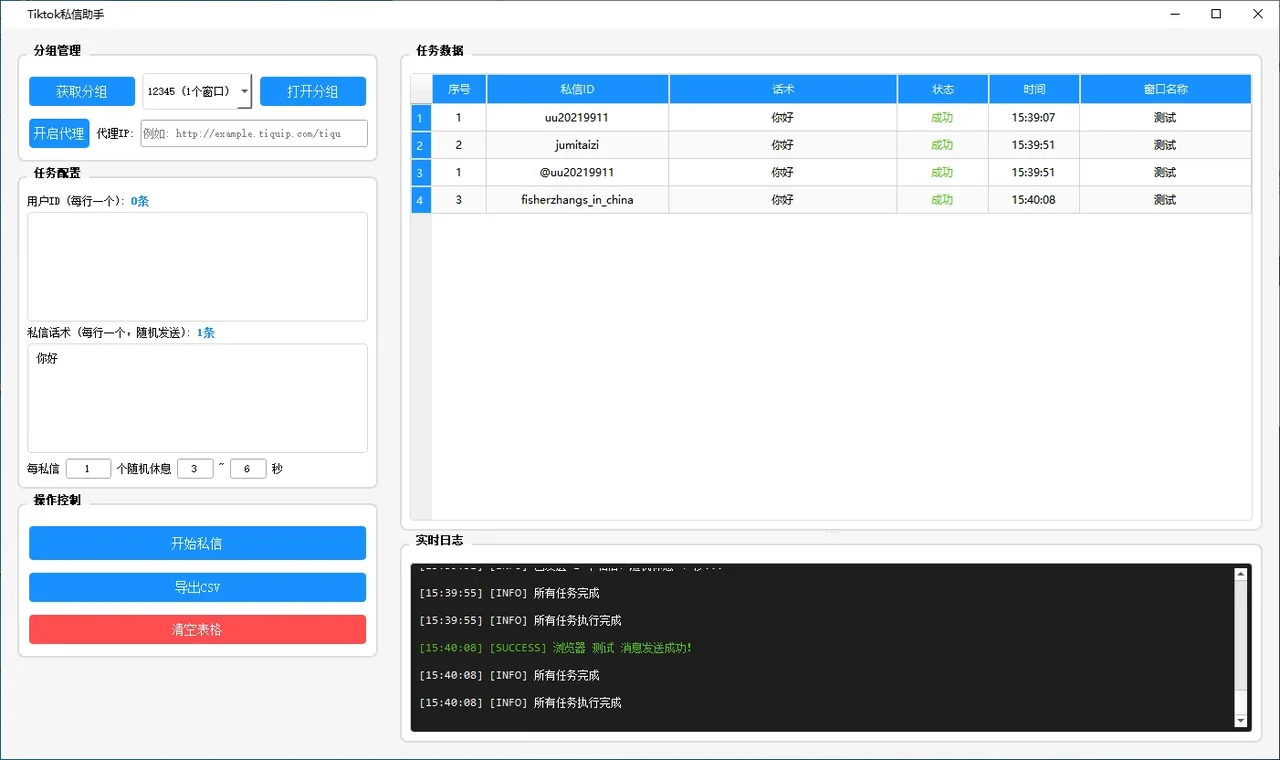
Task: Select the minimum rest seconds field showing 3
Action: point(195,468)
